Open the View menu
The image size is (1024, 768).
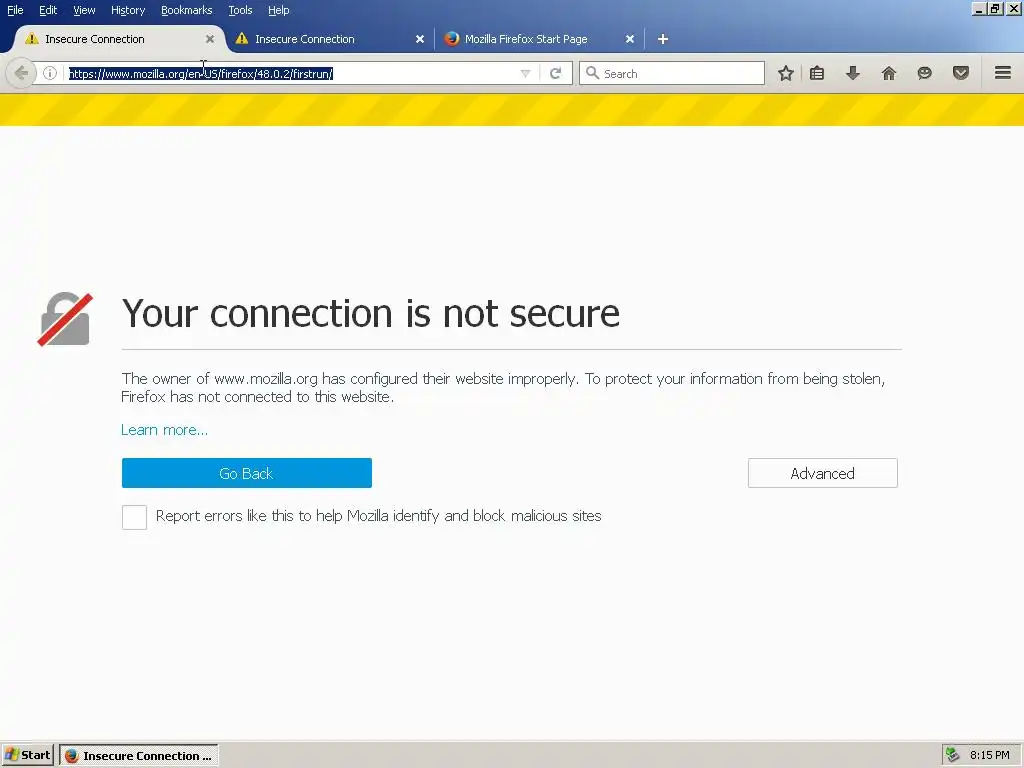pos(84,10)
